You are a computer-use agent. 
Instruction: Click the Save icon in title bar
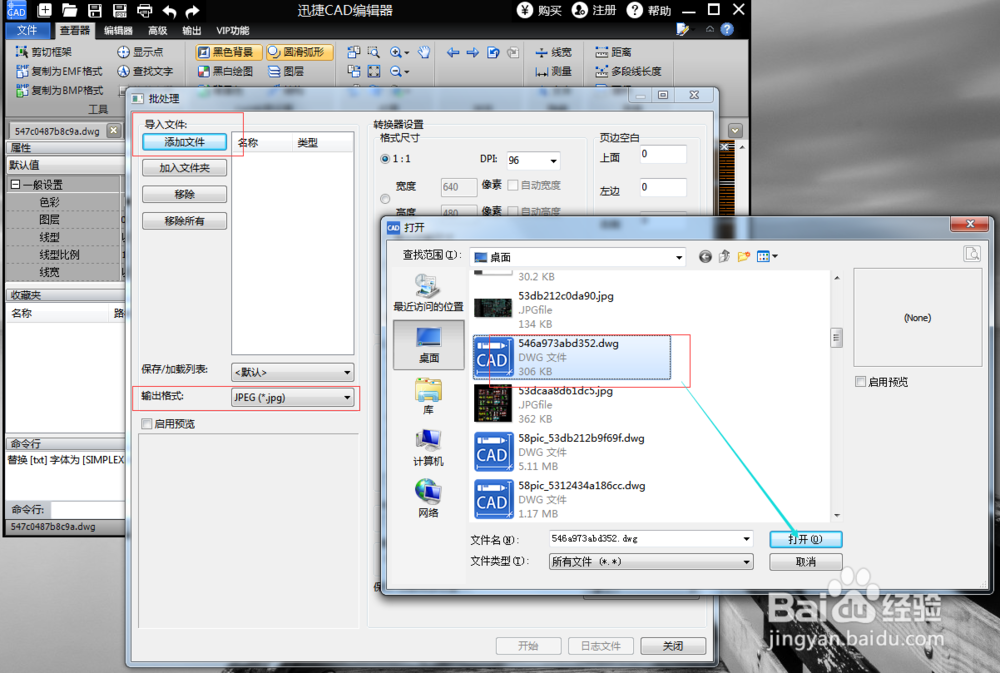(94, 10)
